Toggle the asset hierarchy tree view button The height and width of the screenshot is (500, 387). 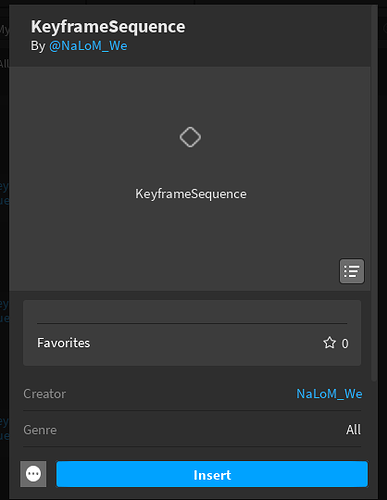pyautogui.click(x=352, y=271)
